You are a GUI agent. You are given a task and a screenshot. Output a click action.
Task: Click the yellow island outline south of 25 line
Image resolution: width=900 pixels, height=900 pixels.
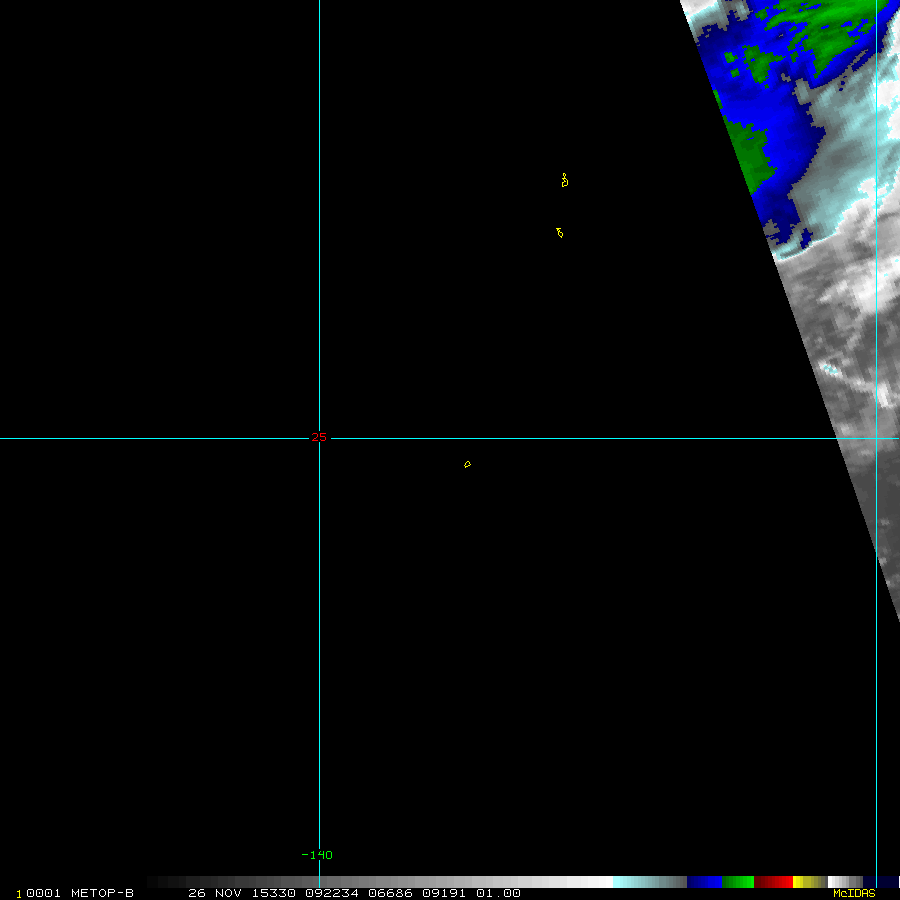[x=467, y=464]
